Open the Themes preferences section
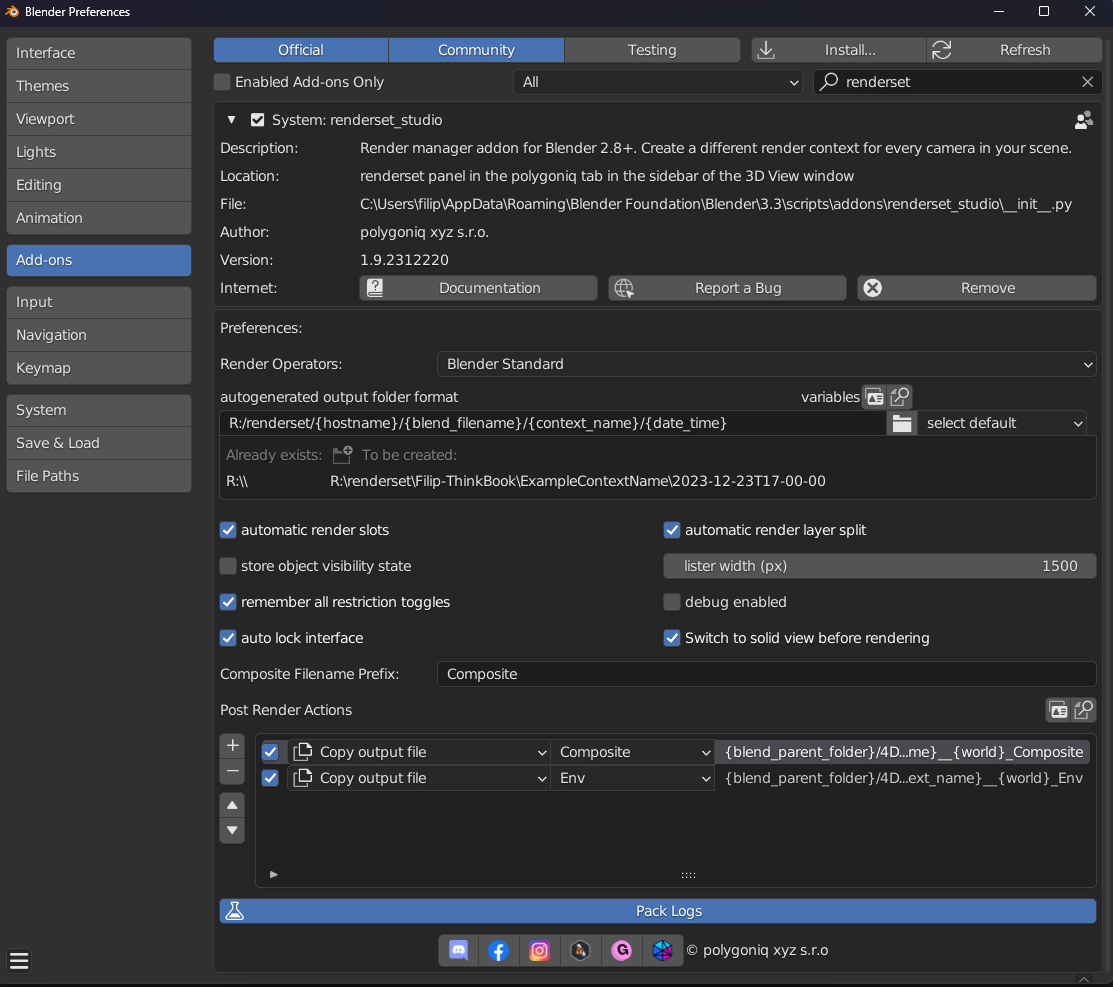The height and width of the screenshot is (987, 1113). (x=98, y=86)
